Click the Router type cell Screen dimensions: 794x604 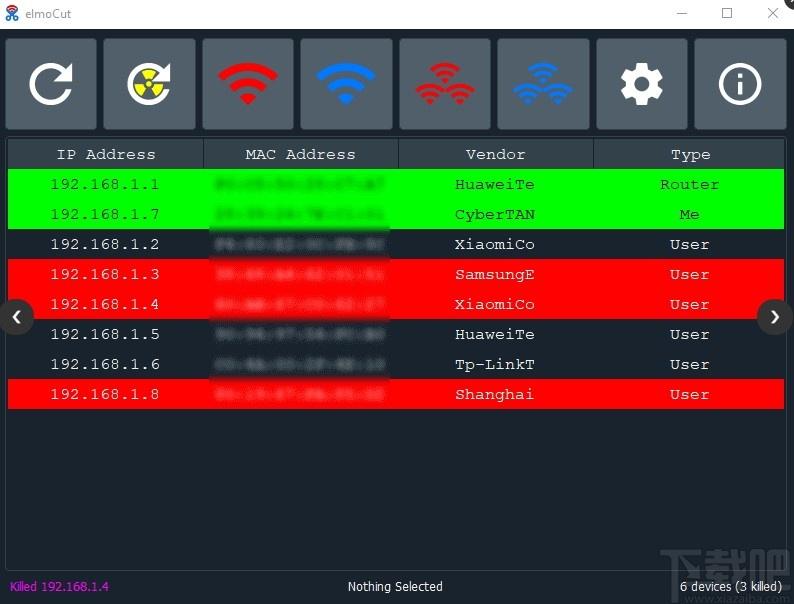tap(689, 184)
